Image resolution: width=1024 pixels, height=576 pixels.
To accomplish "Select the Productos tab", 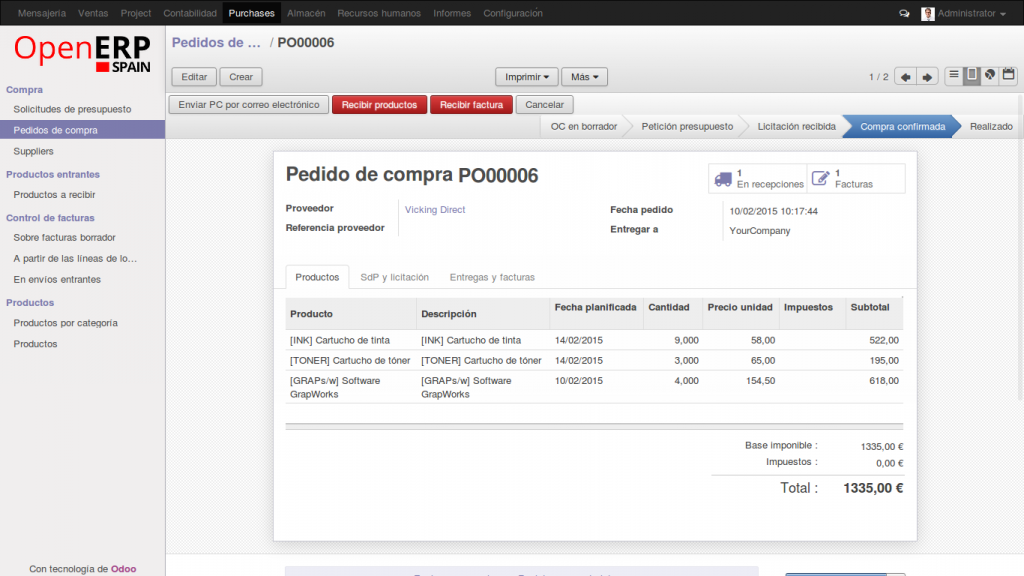I will [x=317, y=277].
